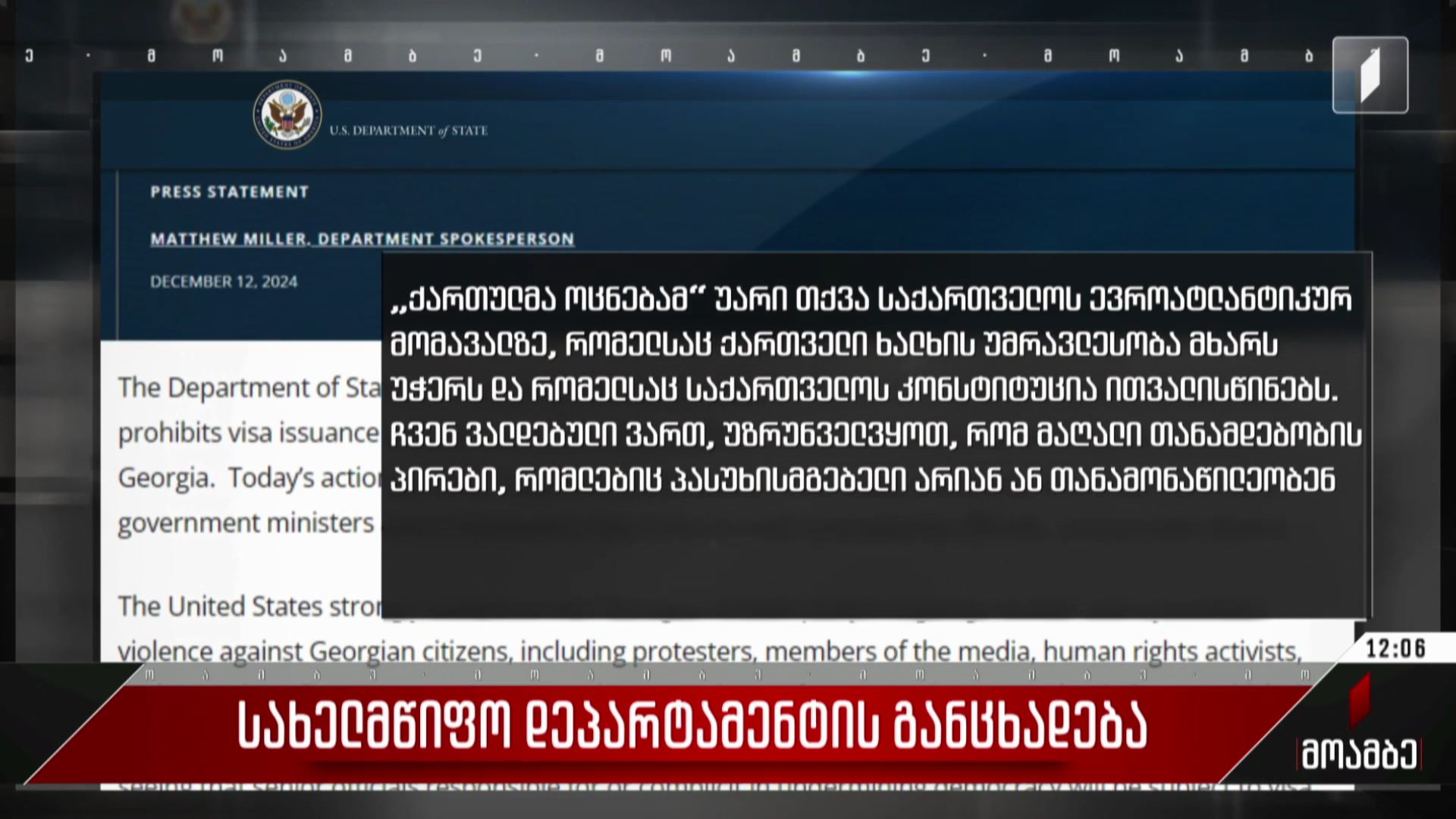Click the 'The Department of Sta' paragraph line
The height and width of the screenshot is (819, 1456).
pos(249,388)
